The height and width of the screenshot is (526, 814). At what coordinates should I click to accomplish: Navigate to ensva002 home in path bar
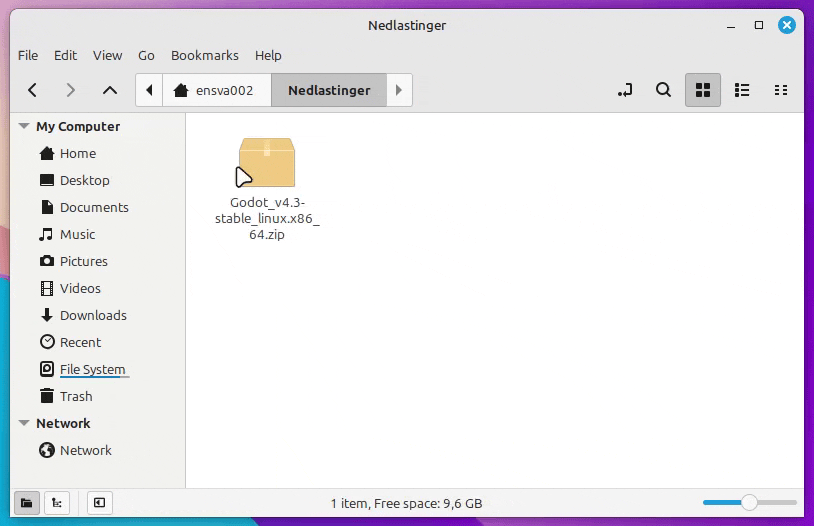click(x=214, y=90)
